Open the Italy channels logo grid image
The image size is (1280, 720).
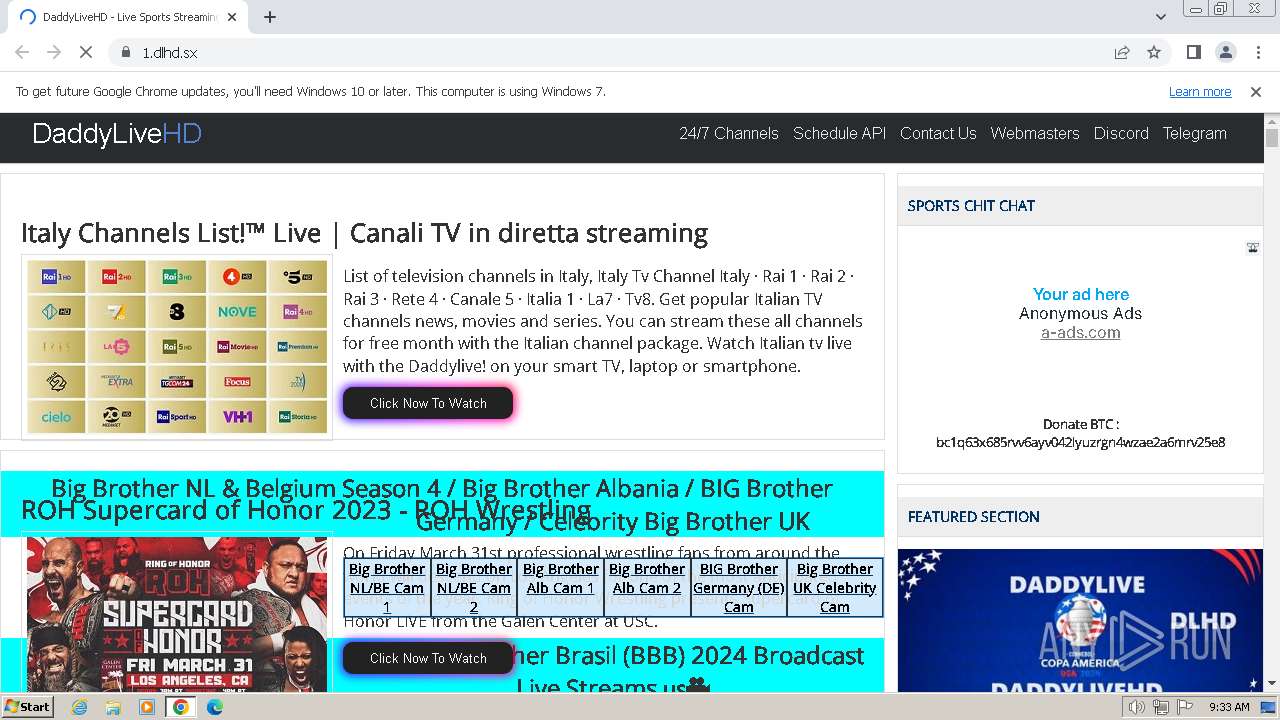[x=177, y=347]
